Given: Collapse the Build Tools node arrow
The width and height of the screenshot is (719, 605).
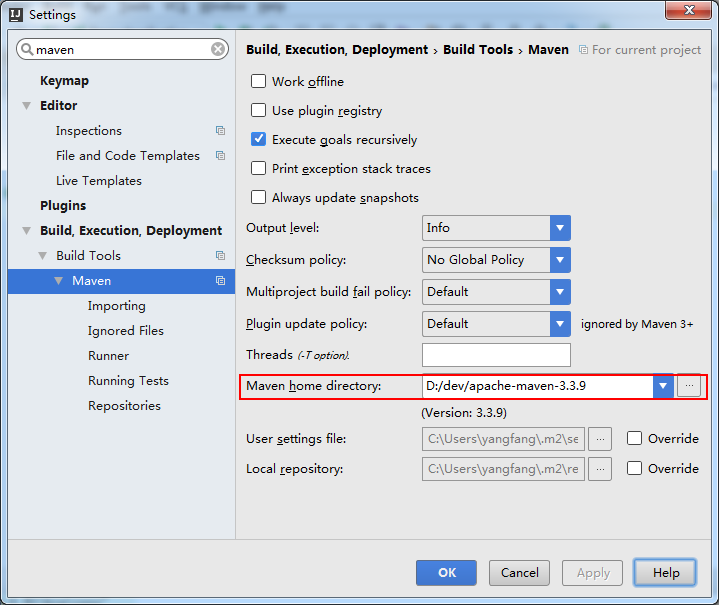Looking at the screenshot, I should pos(43,256).
